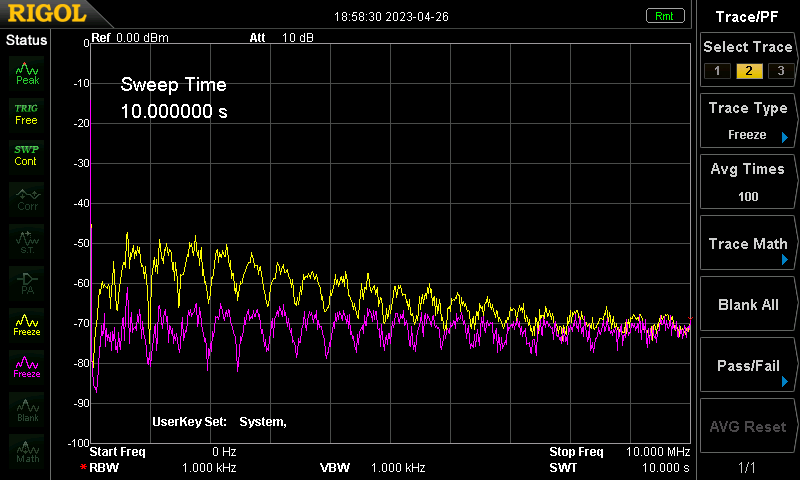
Task: Click the S.T. signal track icon
Action: [27, 241]
